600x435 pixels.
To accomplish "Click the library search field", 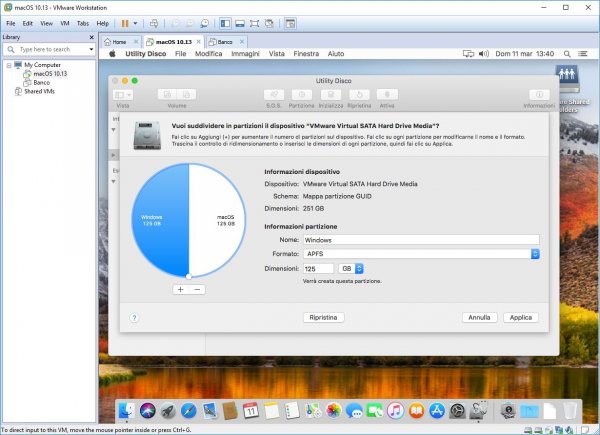I will point(49,49).
